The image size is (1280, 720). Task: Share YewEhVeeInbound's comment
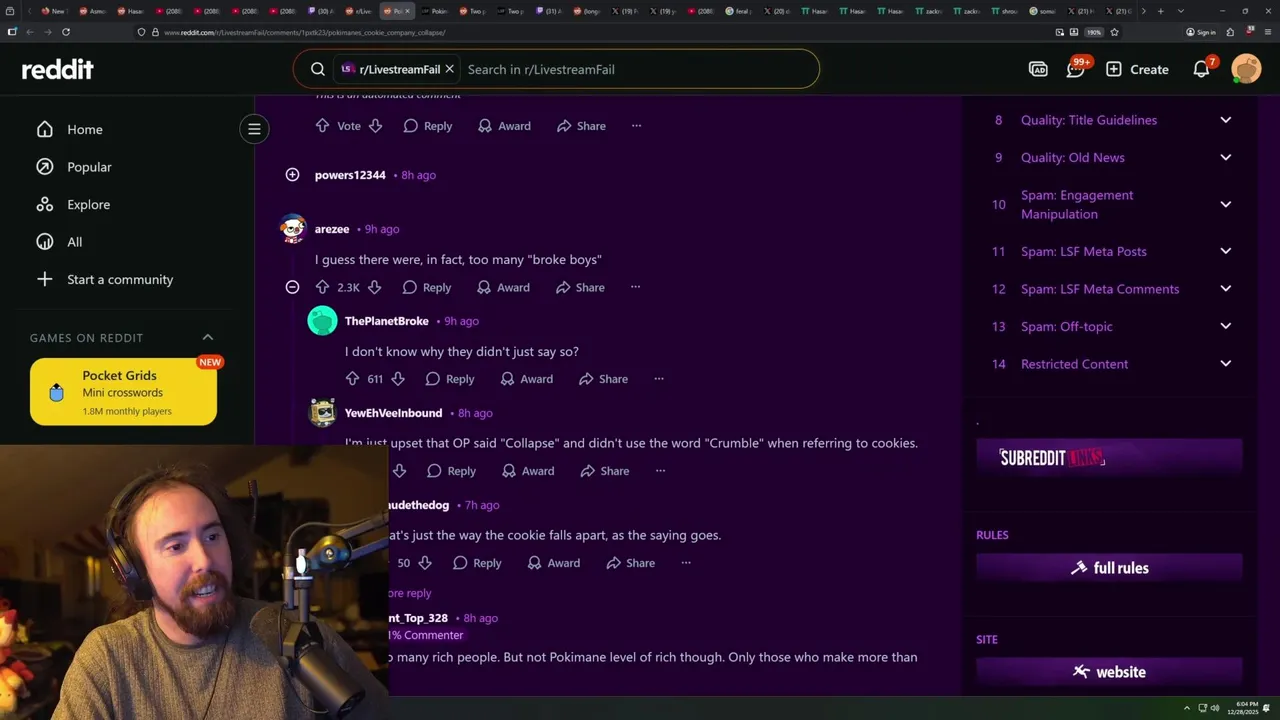click(604, 471)
